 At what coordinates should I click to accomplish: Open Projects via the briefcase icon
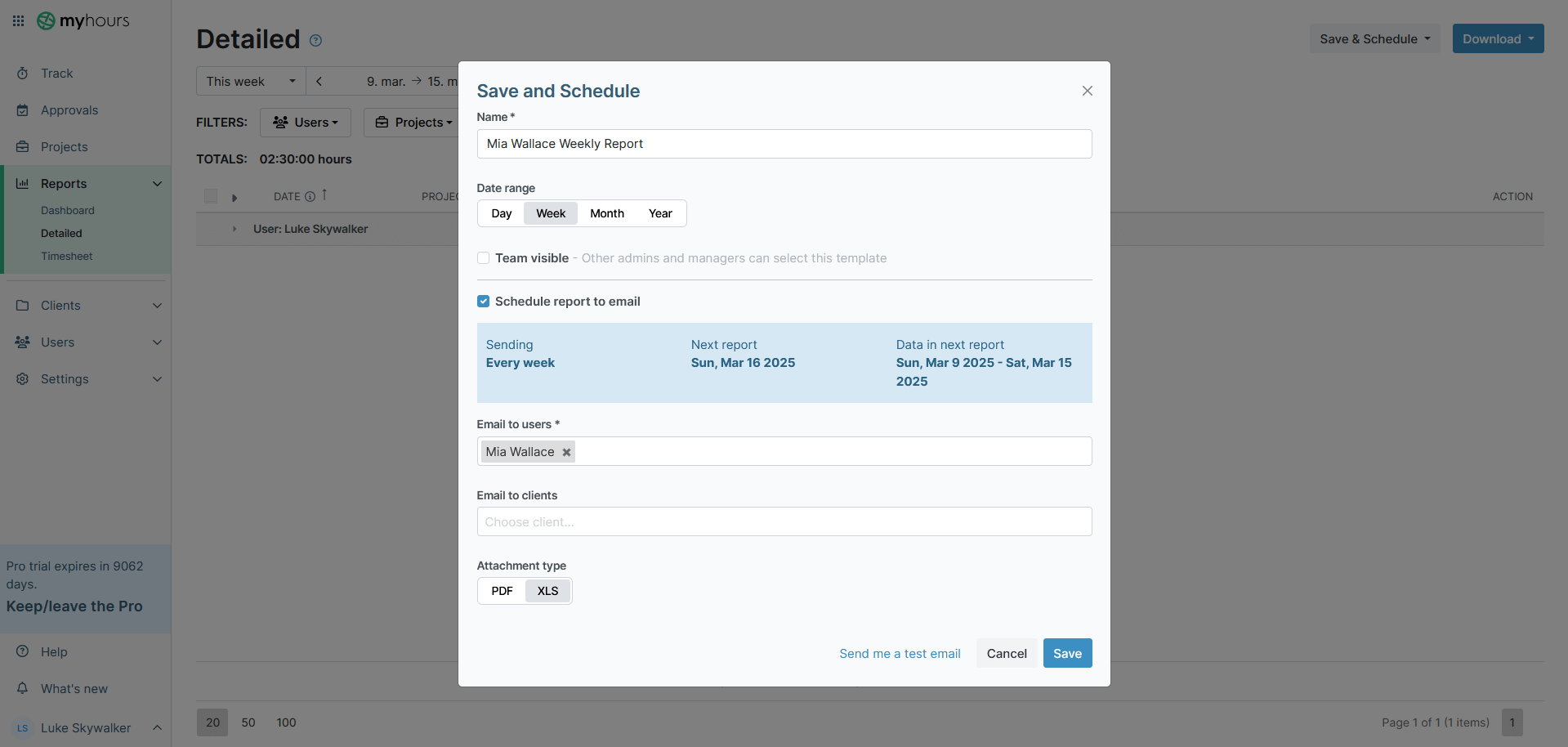coord(23,146)
